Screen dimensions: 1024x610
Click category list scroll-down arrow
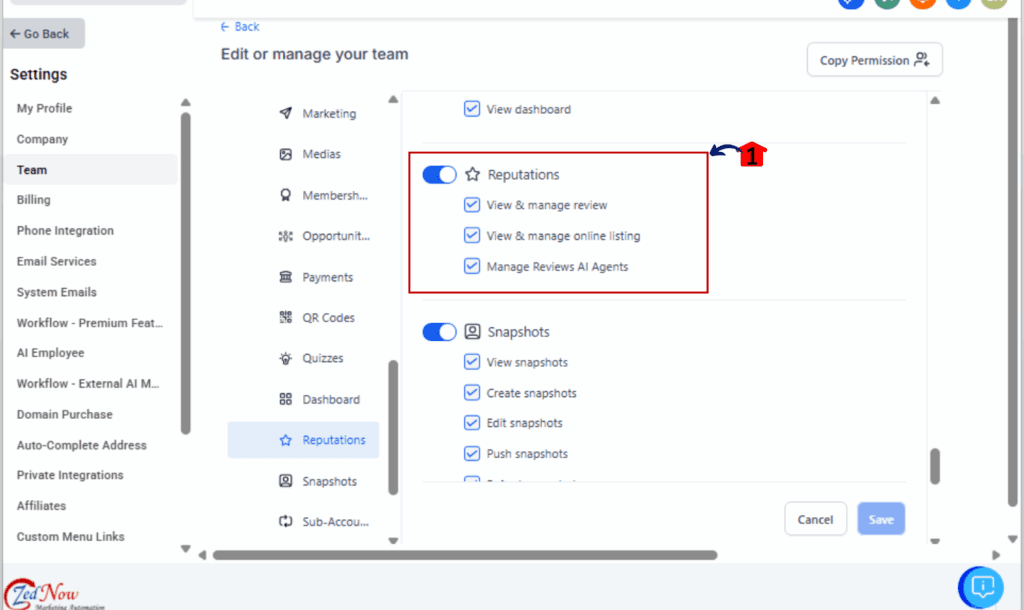pos(393,540)
